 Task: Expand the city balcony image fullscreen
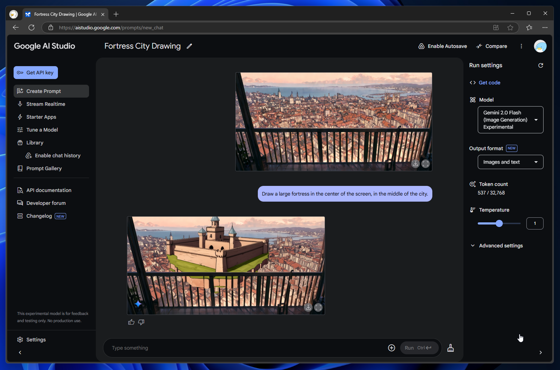click(x=425, y=164)
